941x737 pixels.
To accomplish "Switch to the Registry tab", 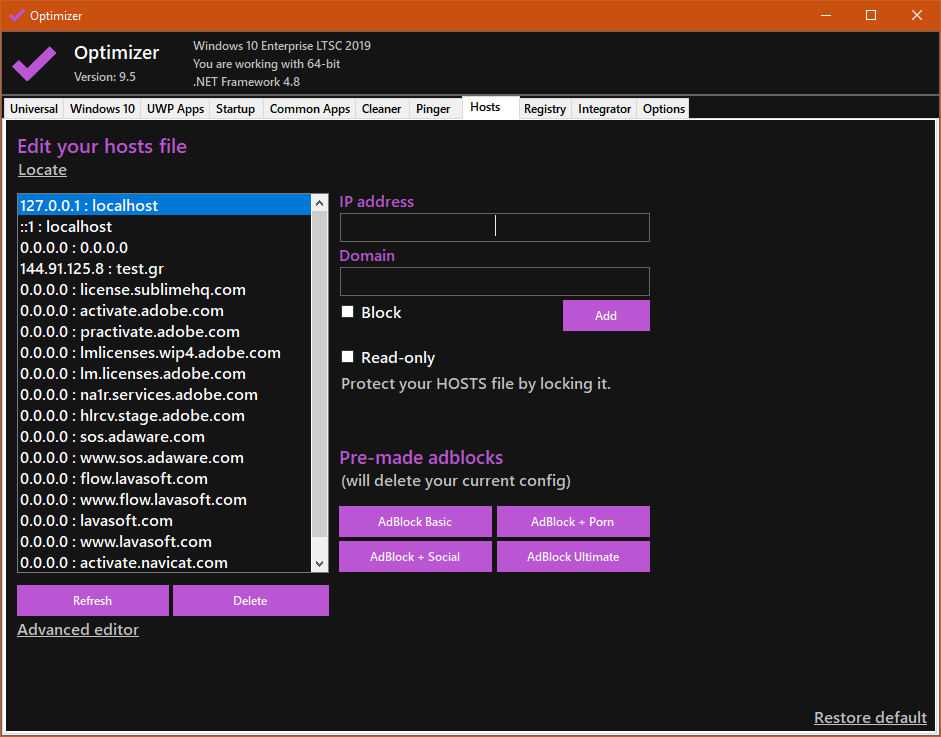I will point(544,109).
